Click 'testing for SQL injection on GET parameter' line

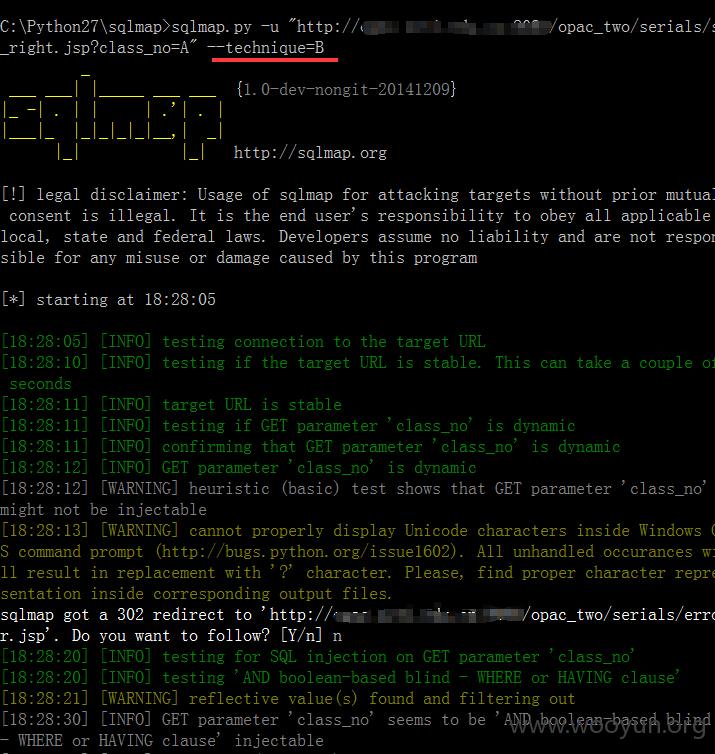318,656
